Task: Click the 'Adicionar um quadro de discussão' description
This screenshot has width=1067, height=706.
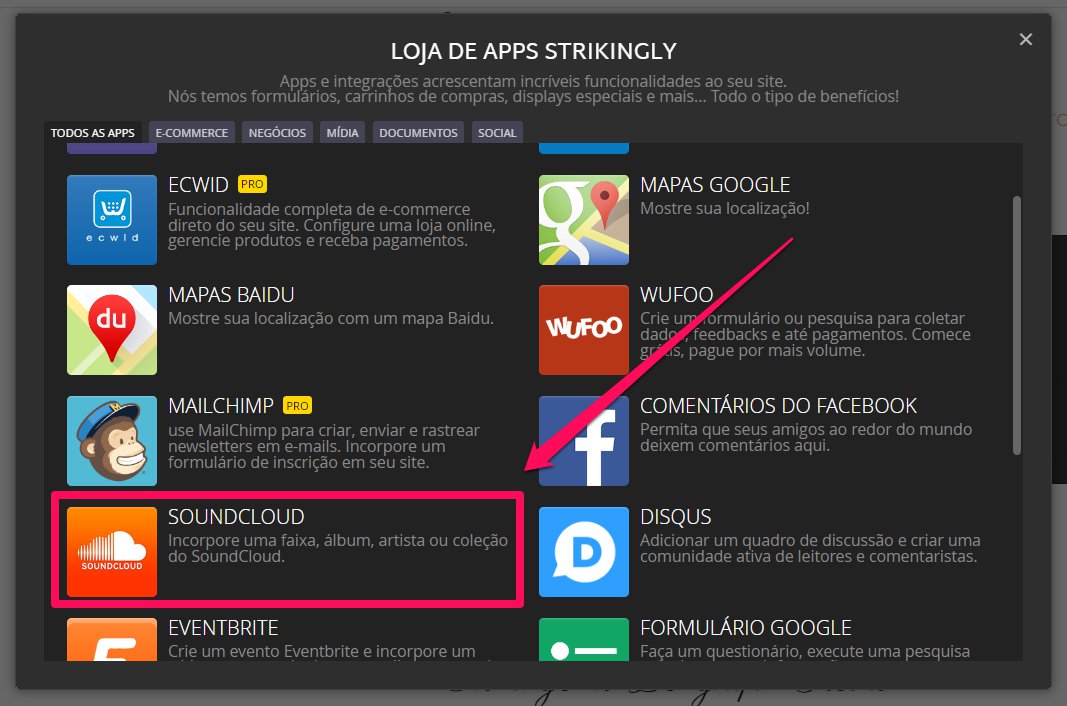Action: pyautogui.click(x=810, y=548)
